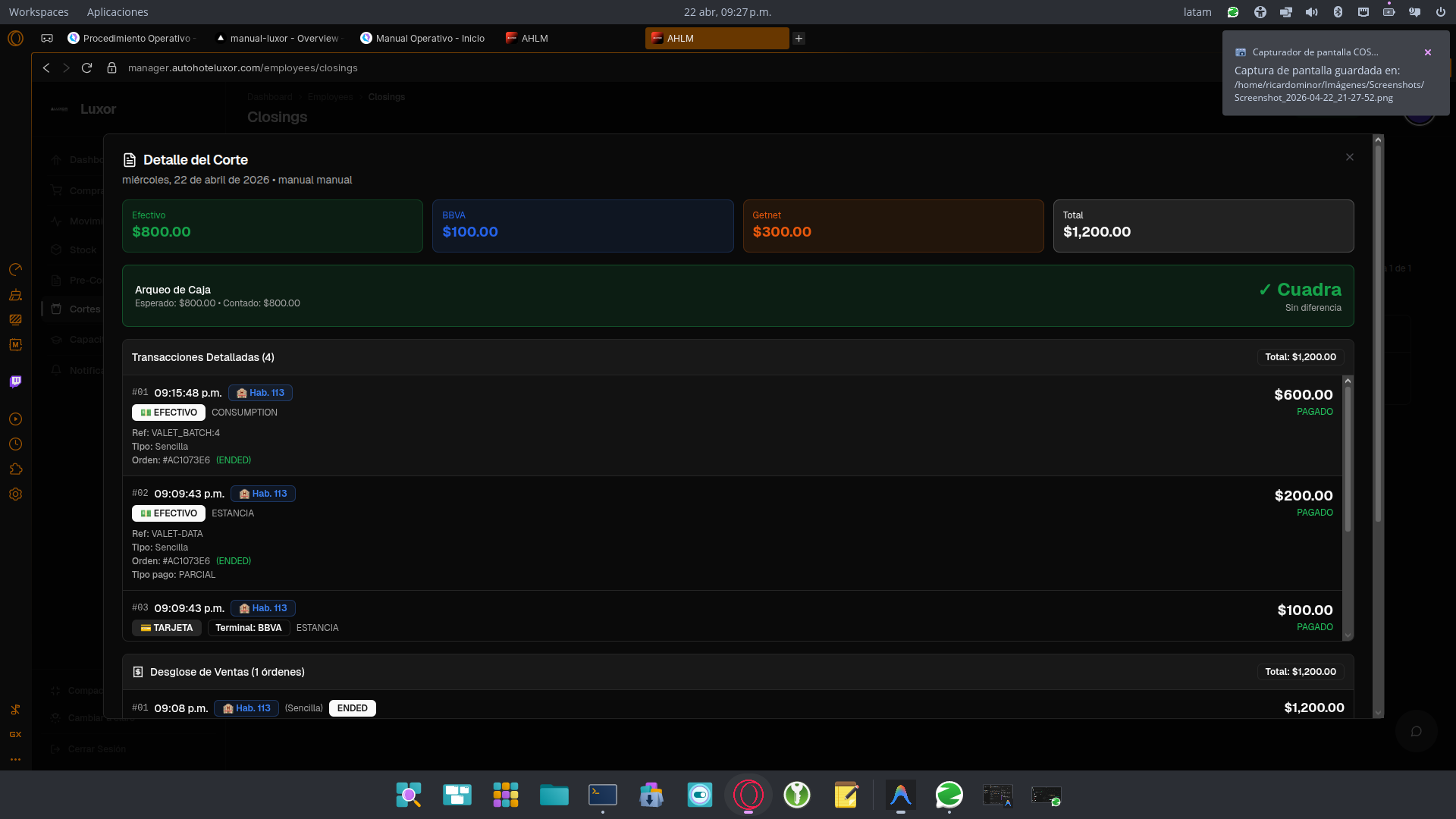
Task: Click the Hab. 113 badge on transaction #02
Action: [x=263, y=494]
